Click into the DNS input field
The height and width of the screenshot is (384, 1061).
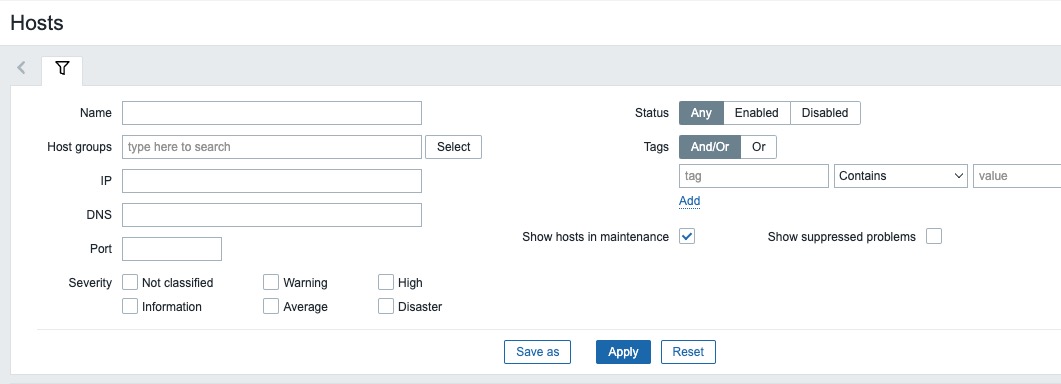pos(272,215)
